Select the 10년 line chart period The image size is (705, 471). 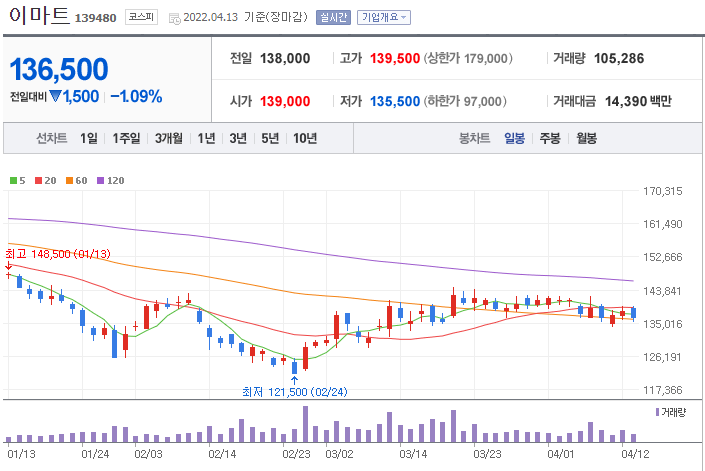coord(305,138)
